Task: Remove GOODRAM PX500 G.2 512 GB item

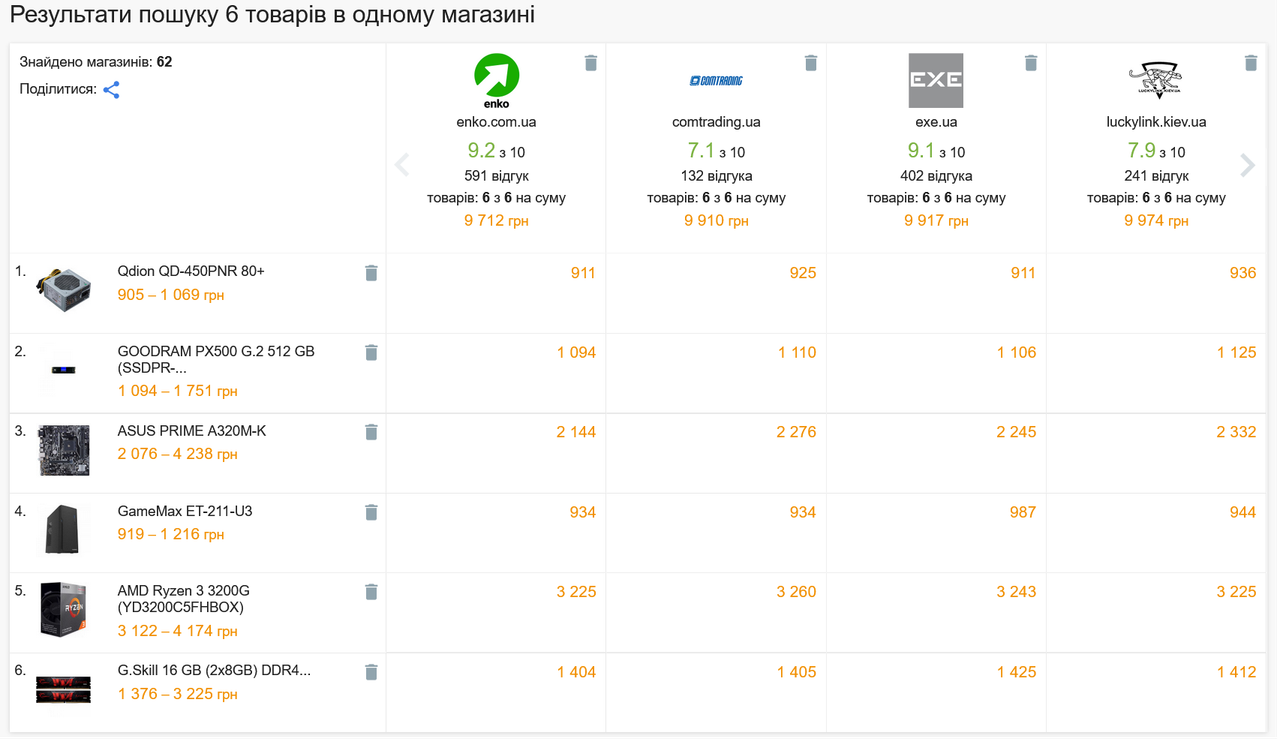Action: [x=371, y=353]
